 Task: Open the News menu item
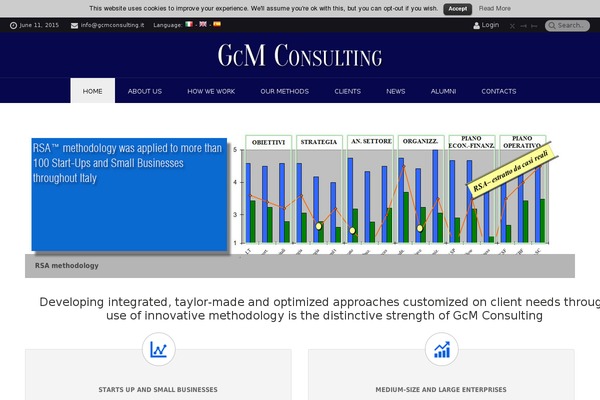point(395,91)
